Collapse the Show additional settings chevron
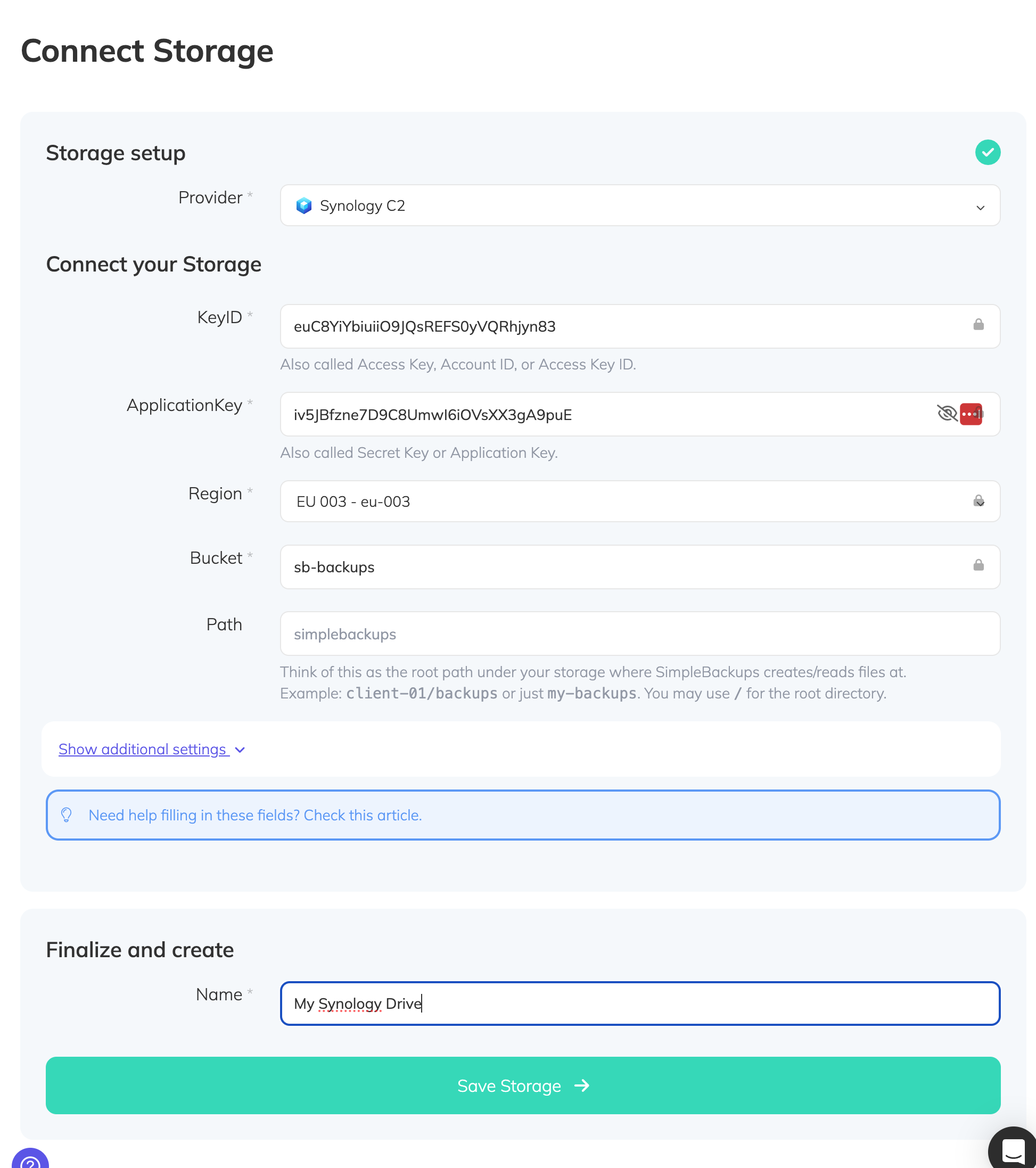Image resolution: width=1036 pixels, height=1168 pixels. [x=240, y=750]
